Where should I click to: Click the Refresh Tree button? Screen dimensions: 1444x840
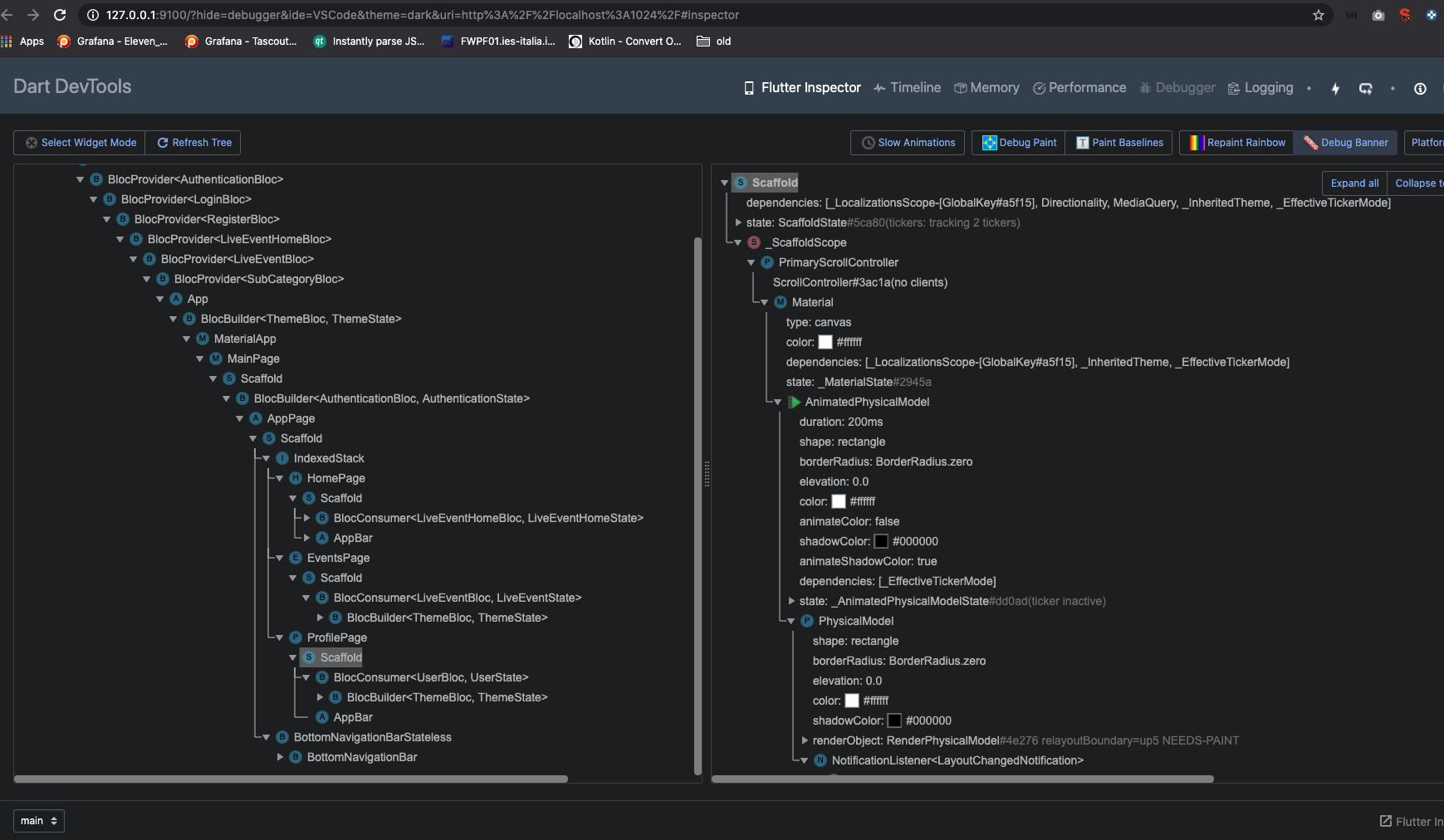[x=193, y=143]
